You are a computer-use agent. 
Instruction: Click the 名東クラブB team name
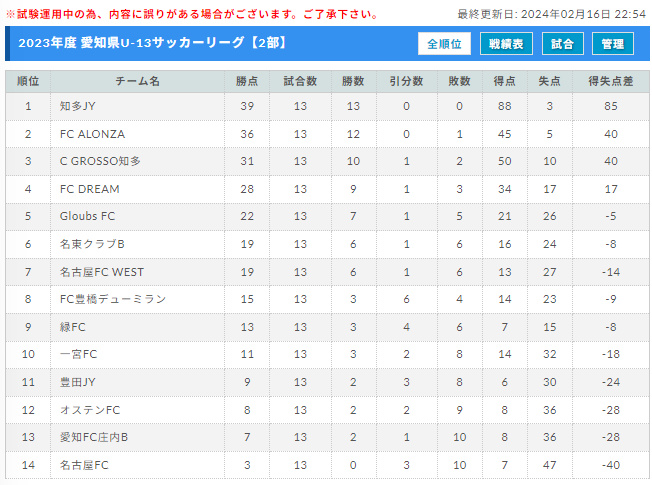coord(92,244)
